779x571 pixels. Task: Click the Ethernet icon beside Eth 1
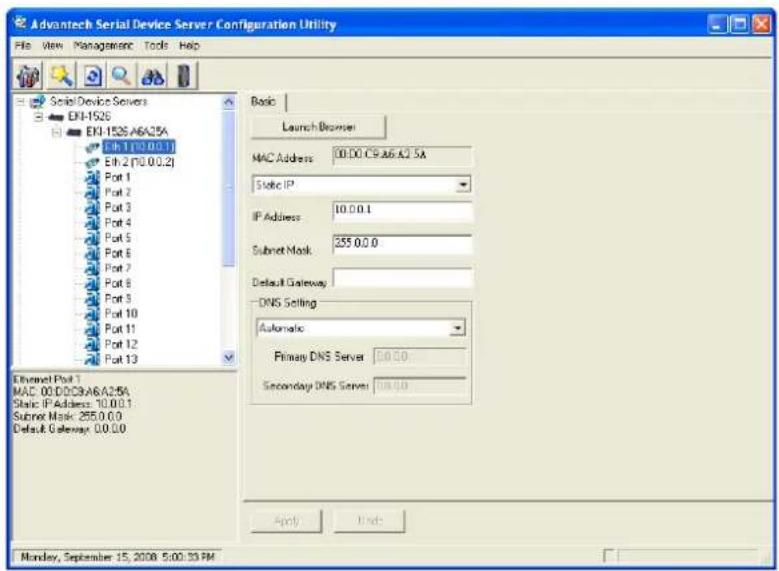tap(92, 147)
